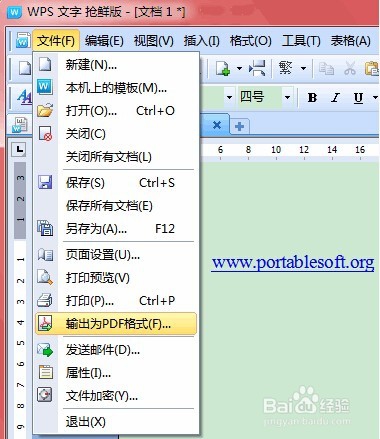The width and height of the screenshot is (380, 439).
Task: Click the File Encryption icon
Action: coord(45,395)
